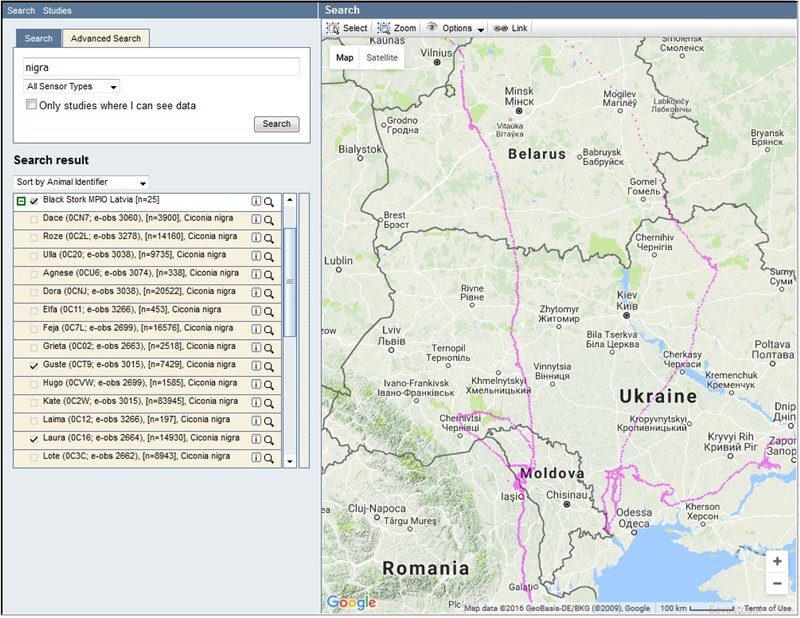Viewport: 800px width, 618px height.
Task: Open info for Dace stork row
Action: pyautogui.click(x=256, y=219)
